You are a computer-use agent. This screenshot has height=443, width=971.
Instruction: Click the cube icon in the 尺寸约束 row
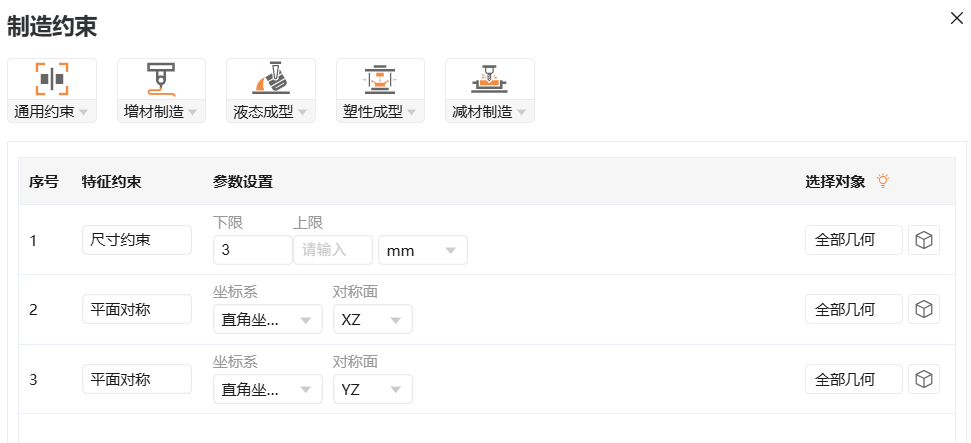(x=924, y=240)
